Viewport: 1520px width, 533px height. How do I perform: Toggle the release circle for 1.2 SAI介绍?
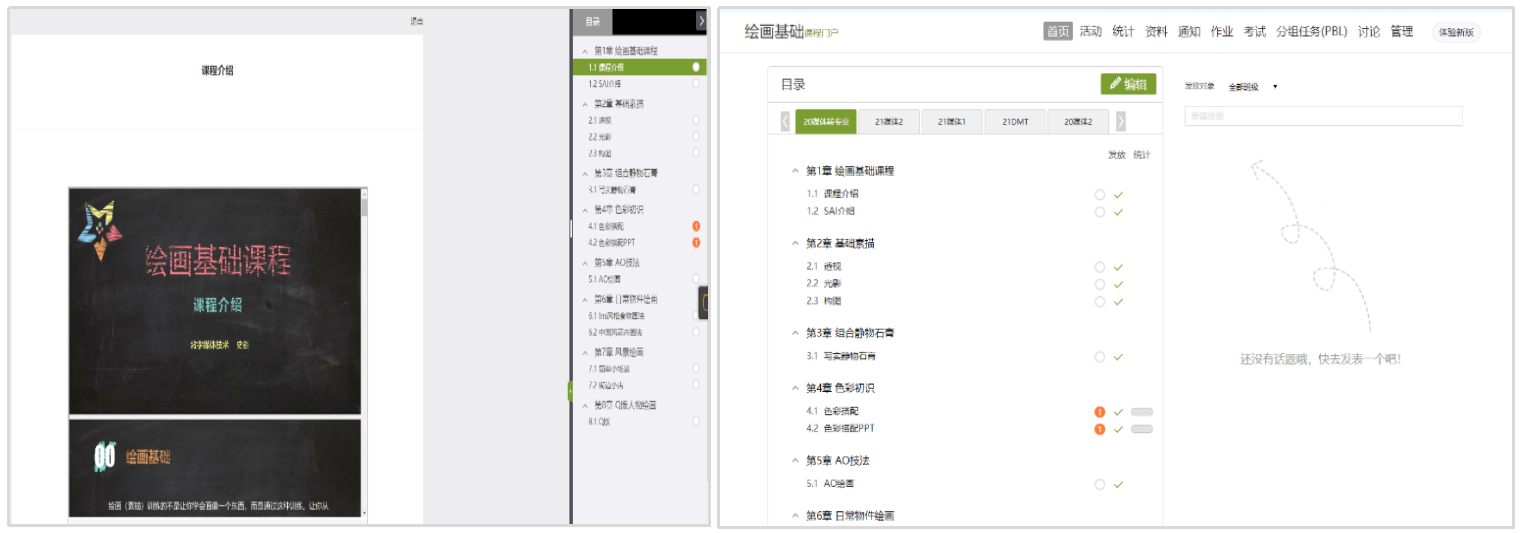1100,212
